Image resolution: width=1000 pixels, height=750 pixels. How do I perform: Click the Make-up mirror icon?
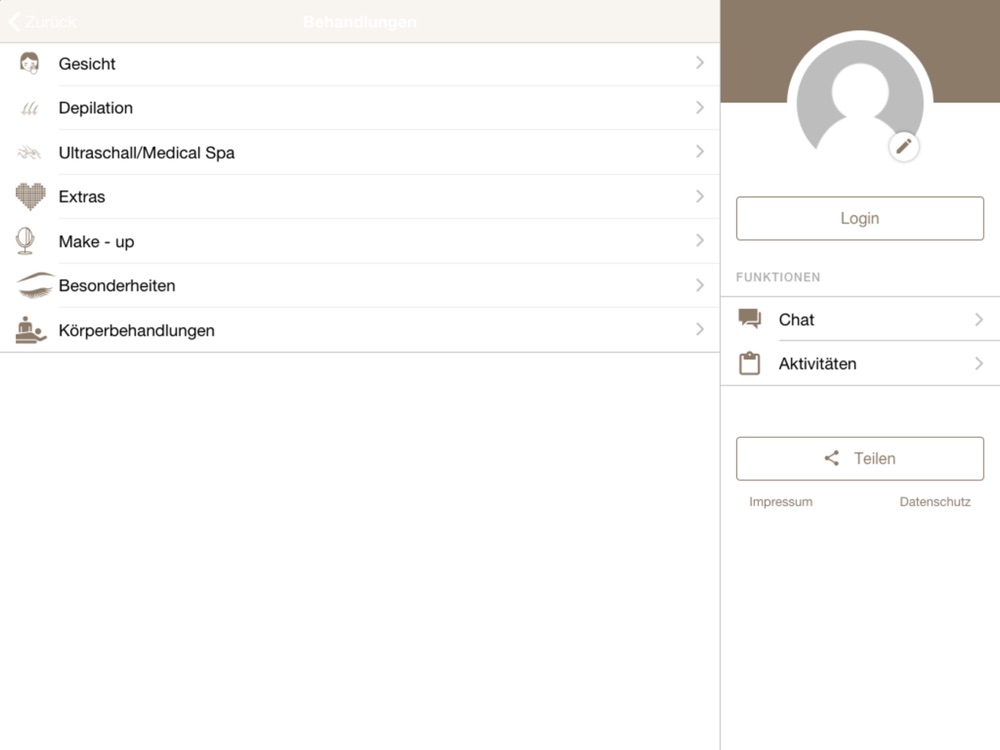(x=26, y=241)
